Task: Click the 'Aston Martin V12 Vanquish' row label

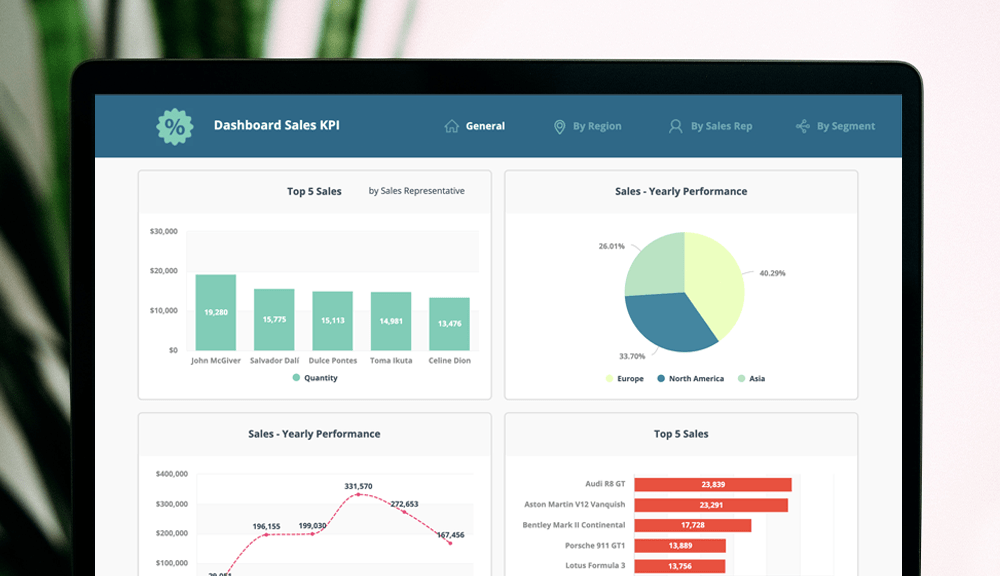Action: pyautogui.click(x=575, y=505)
